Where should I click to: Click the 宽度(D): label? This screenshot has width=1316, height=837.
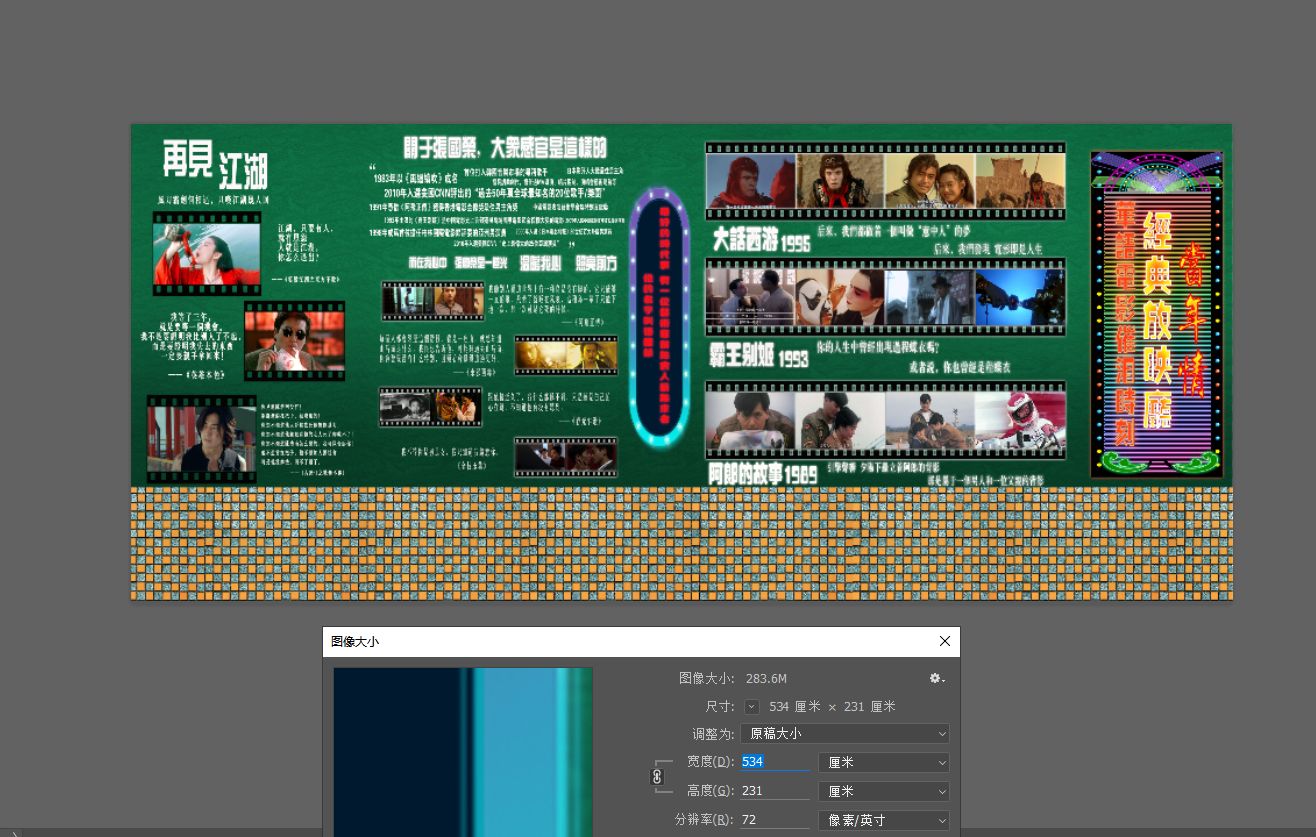[710, 762]
